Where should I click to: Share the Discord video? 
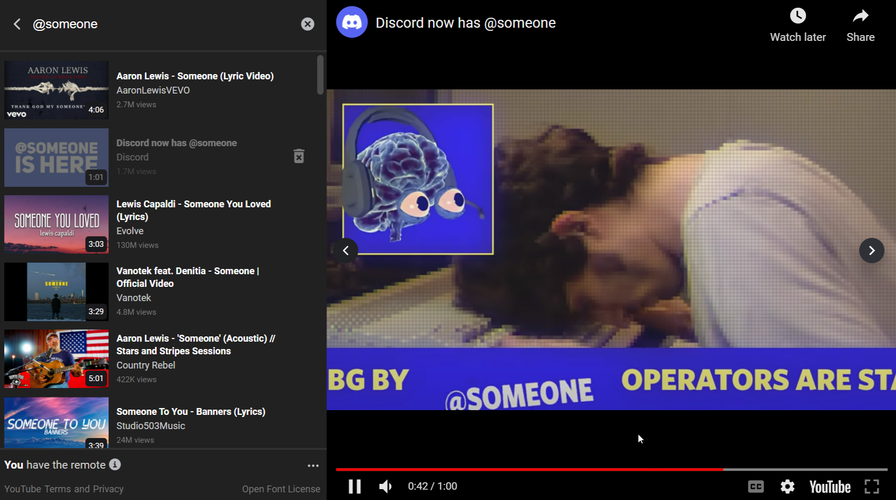tap(860, 26)
